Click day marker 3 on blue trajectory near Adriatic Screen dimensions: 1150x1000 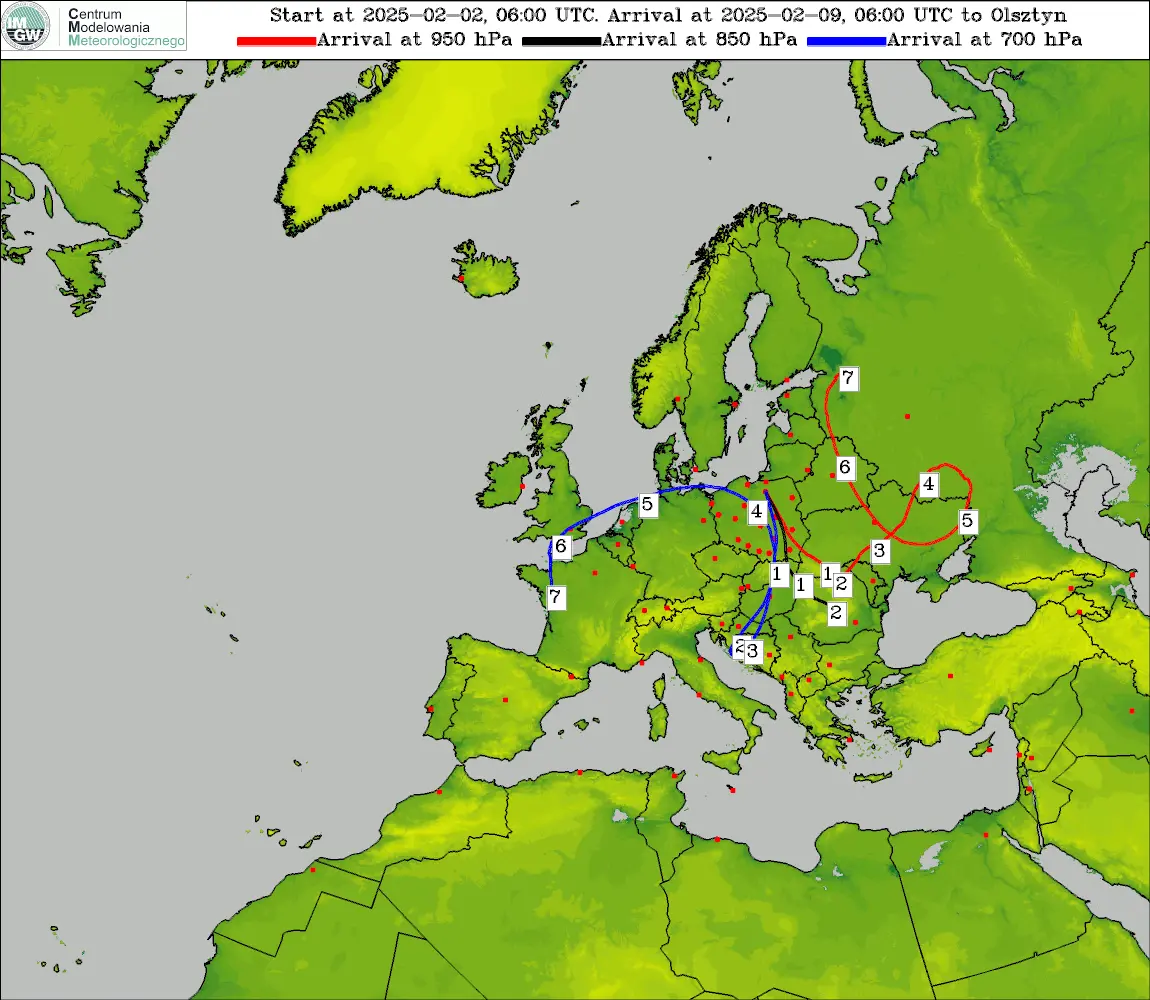752,651
